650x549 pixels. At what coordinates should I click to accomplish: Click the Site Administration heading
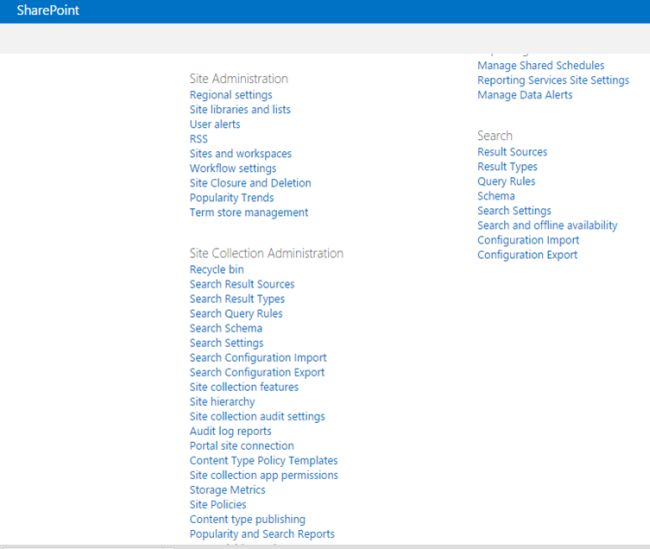[x=239, y=79]
